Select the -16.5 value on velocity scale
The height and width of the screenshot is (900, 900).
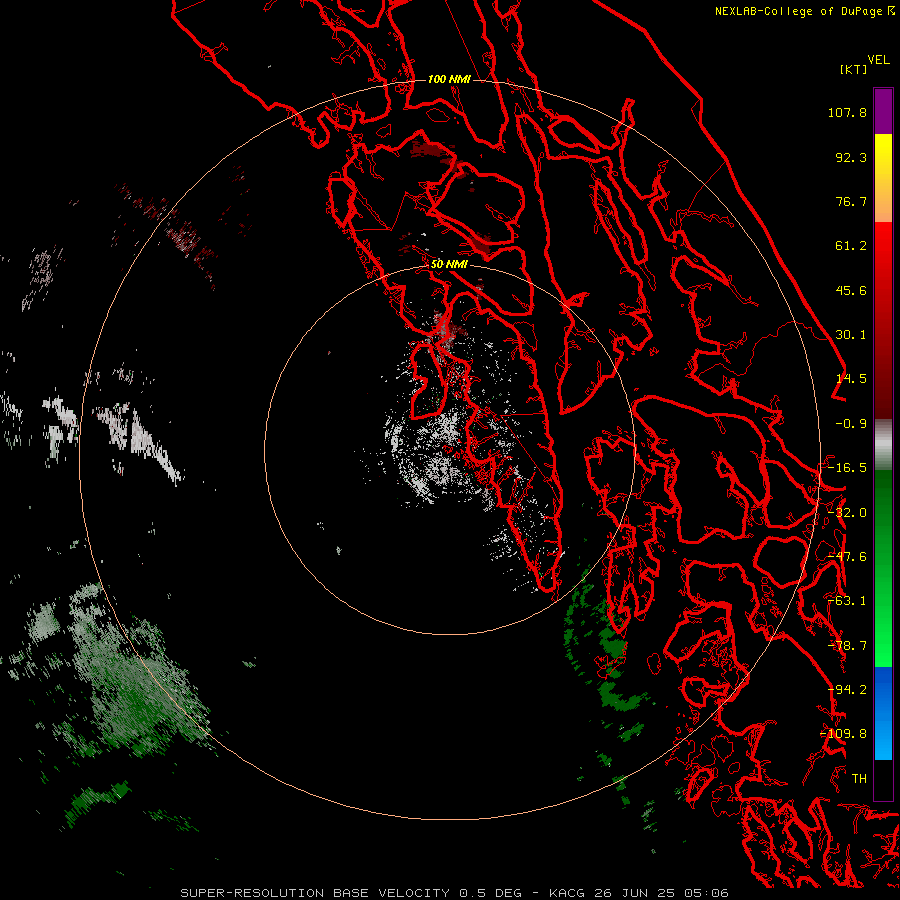[847, 468]
